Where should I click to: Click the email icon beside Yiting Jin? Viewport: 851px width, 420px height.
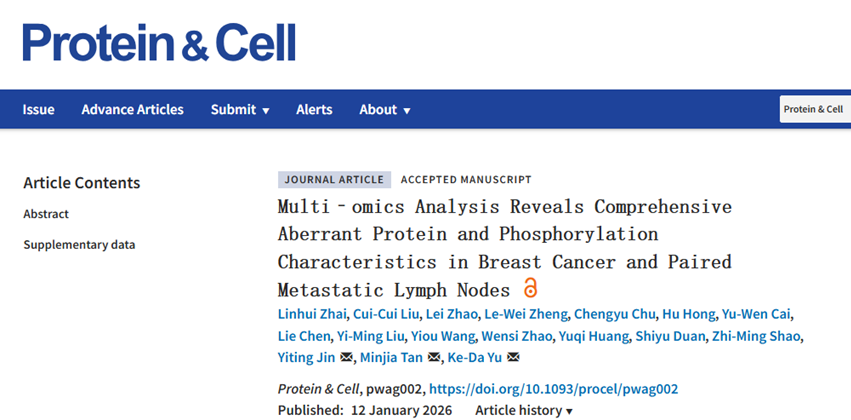(347, 358)
